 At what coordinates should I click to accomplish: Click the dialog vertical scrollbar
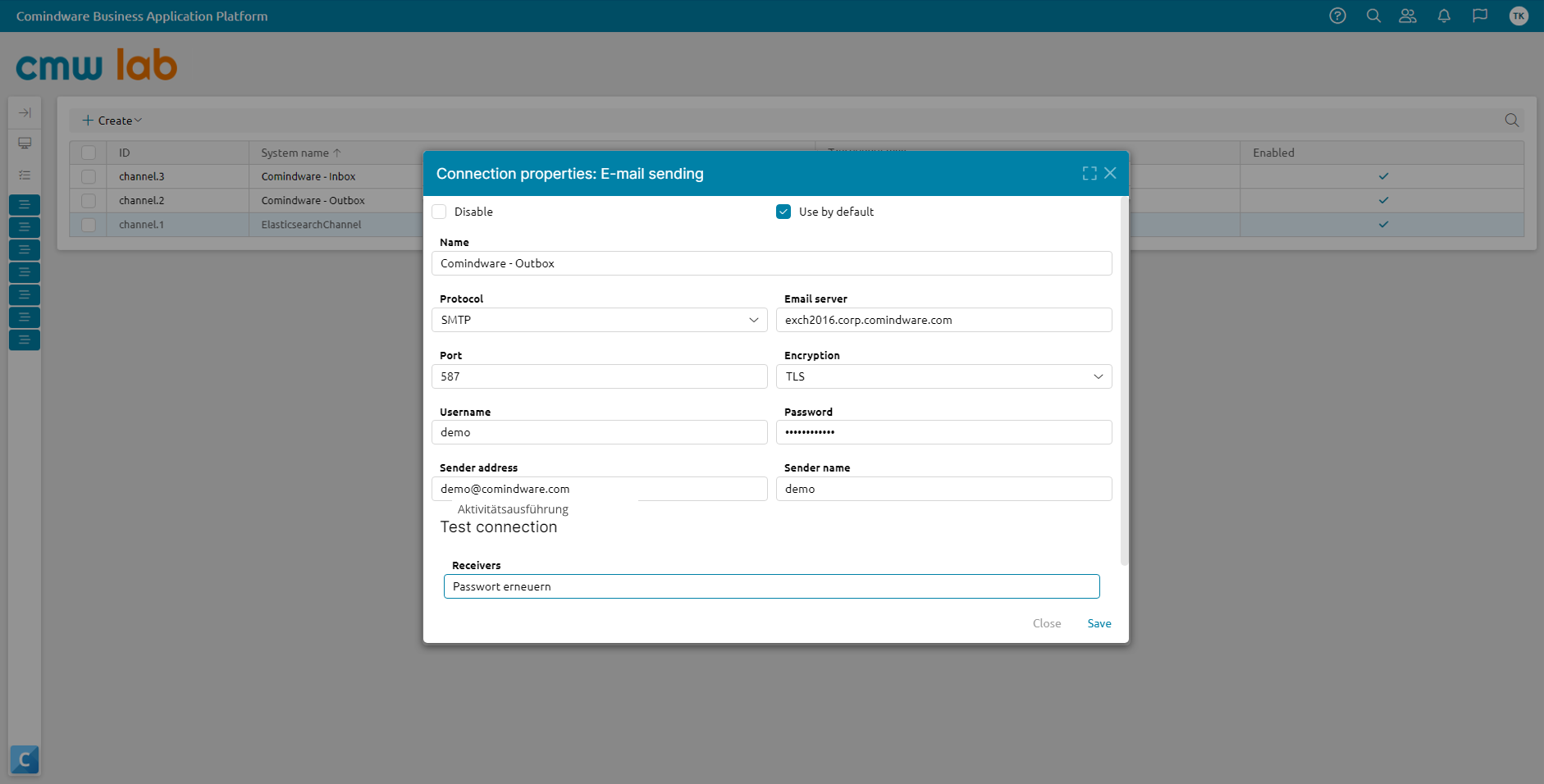pos(1124,381)
